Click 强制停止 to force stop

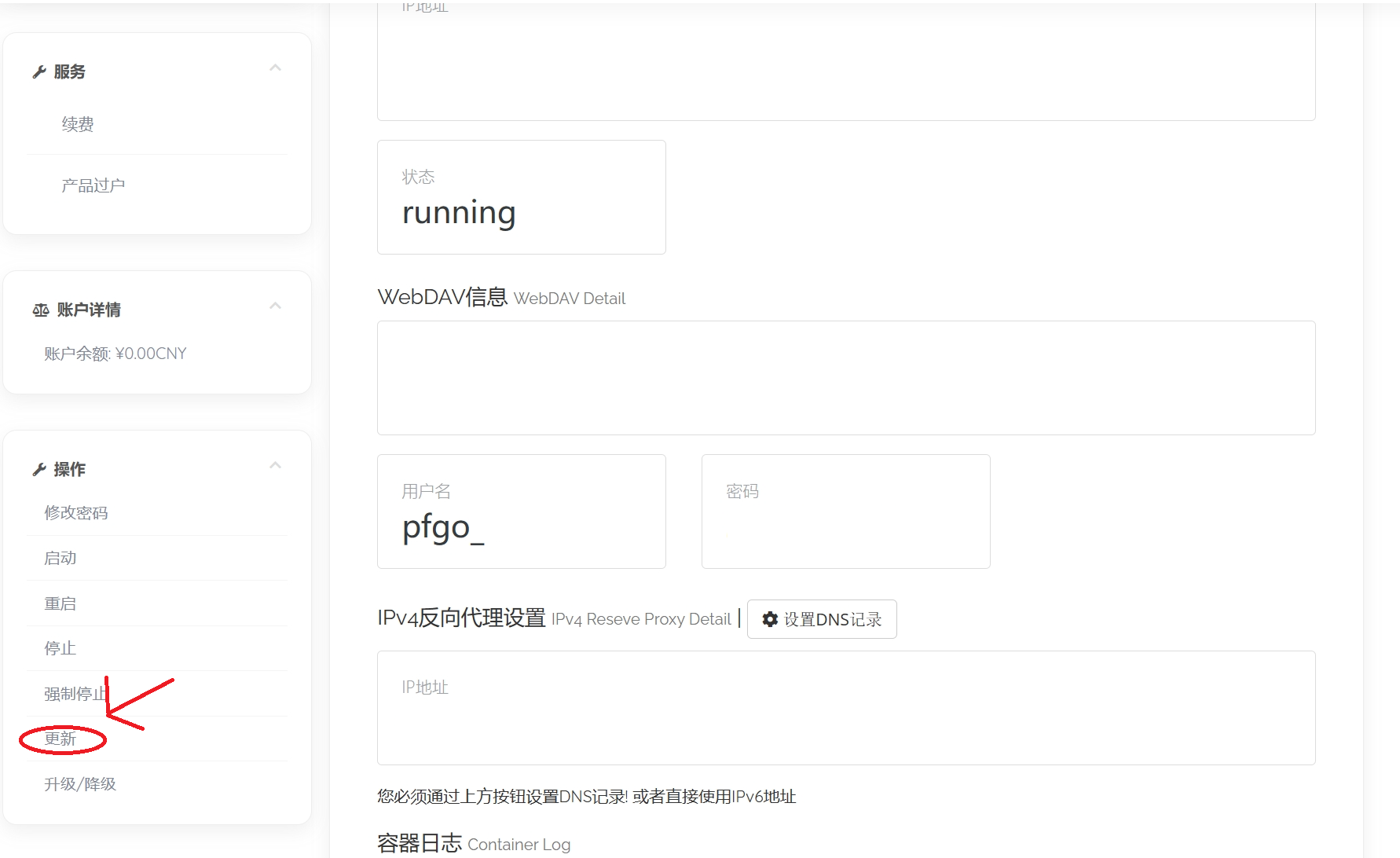click(x=74, y=694)
